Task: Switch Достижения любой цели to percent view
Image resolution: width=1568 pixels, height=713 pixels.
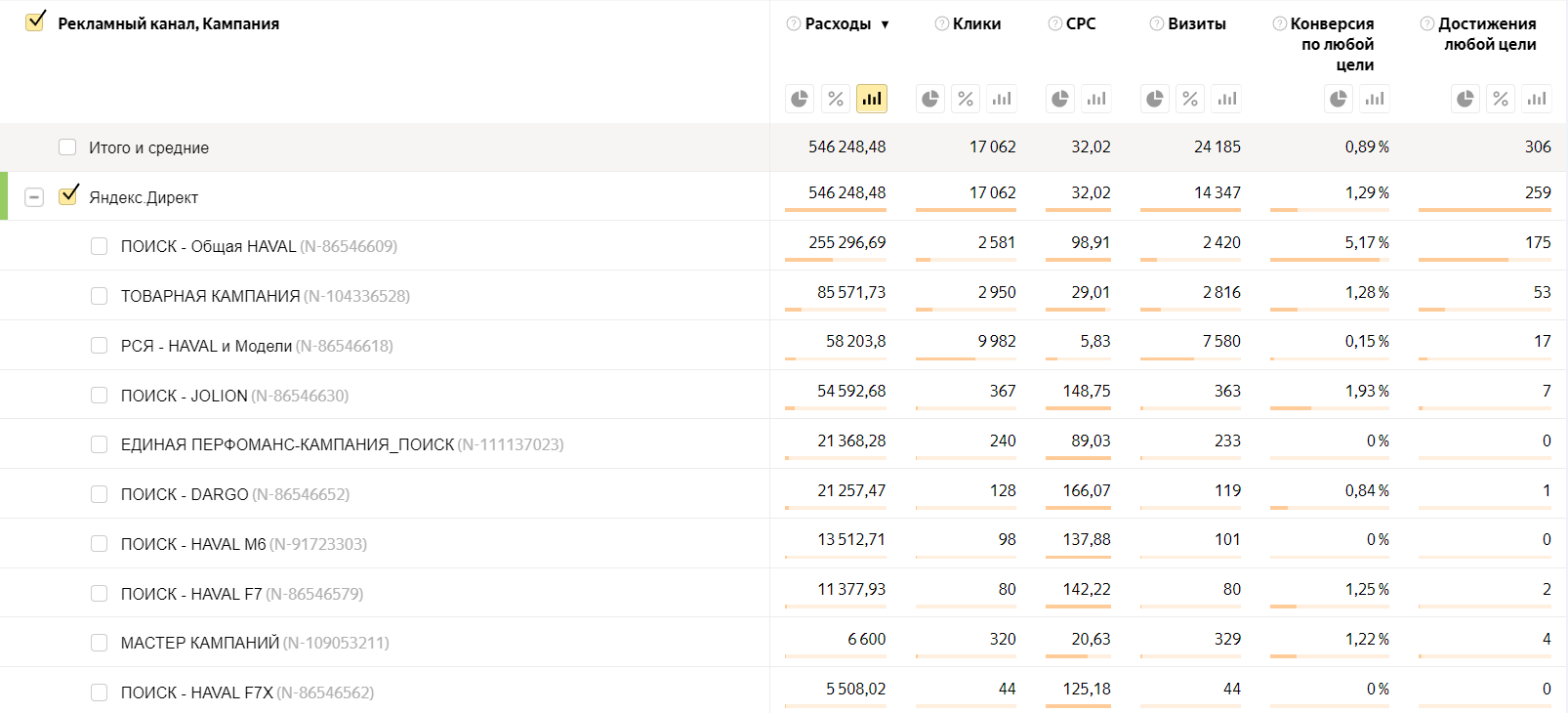Action: click(x=1501, y=99)
